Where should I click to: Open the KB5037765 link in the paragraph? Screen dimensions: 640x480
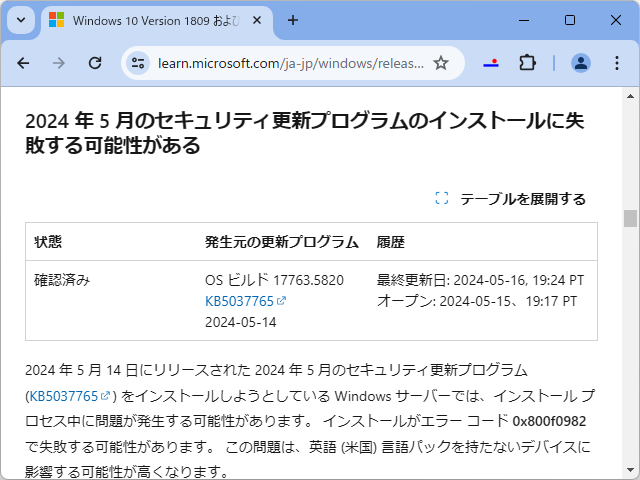coord(69,396)
